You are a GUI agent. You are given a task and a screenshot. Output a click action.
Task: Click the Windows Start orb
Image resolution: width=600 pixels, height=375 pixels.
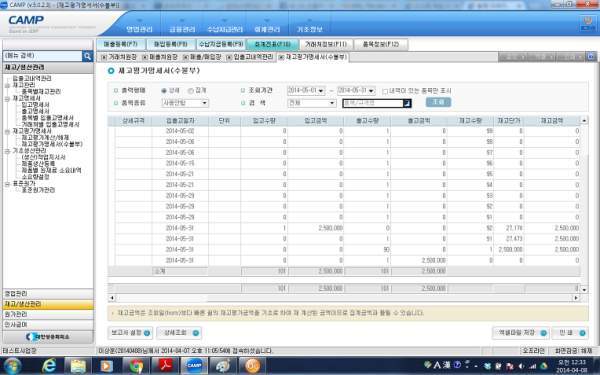(x=13, y=365)
